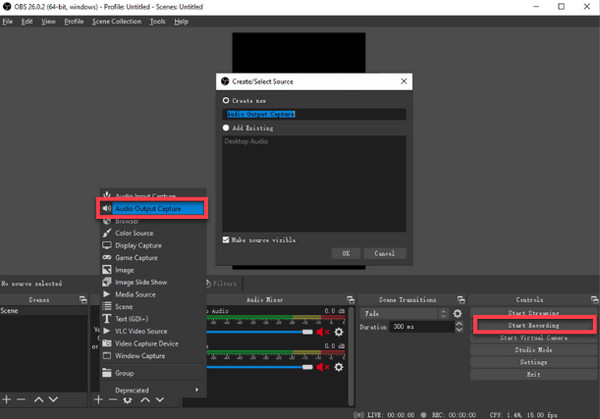Click the source name input field

click(314, 114)
